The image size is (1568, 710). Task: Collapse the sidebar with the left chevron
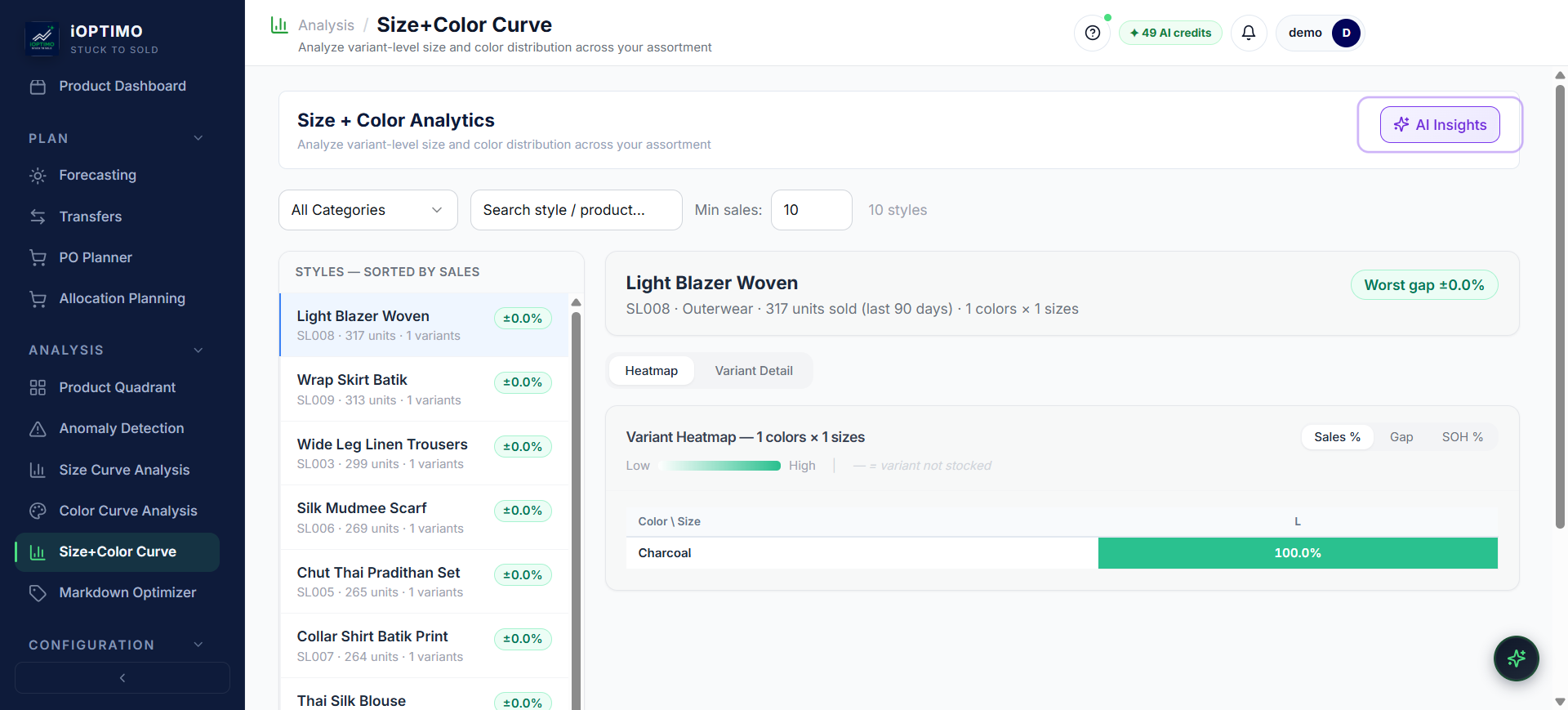(x=122, y=678)
